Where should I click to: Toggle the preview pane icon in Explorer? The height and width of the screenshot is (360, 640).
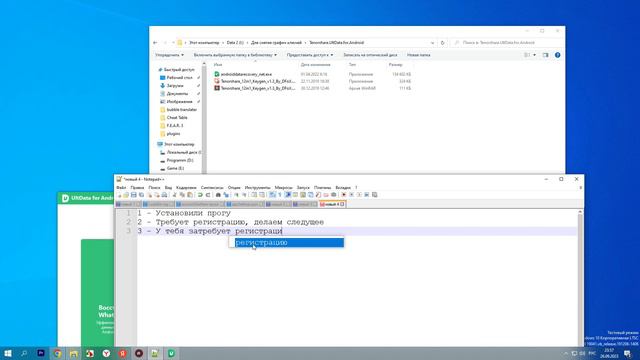click(x=545, y=55)
